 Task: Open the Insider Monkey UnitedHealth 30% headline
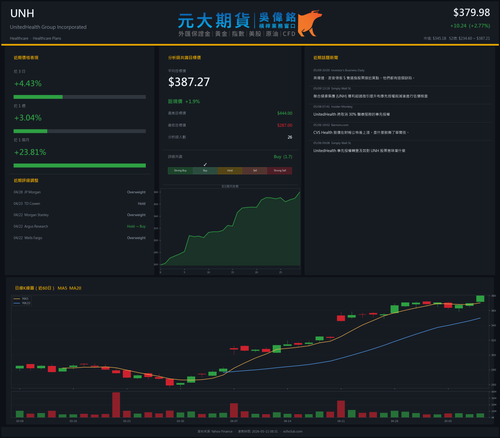351,114
